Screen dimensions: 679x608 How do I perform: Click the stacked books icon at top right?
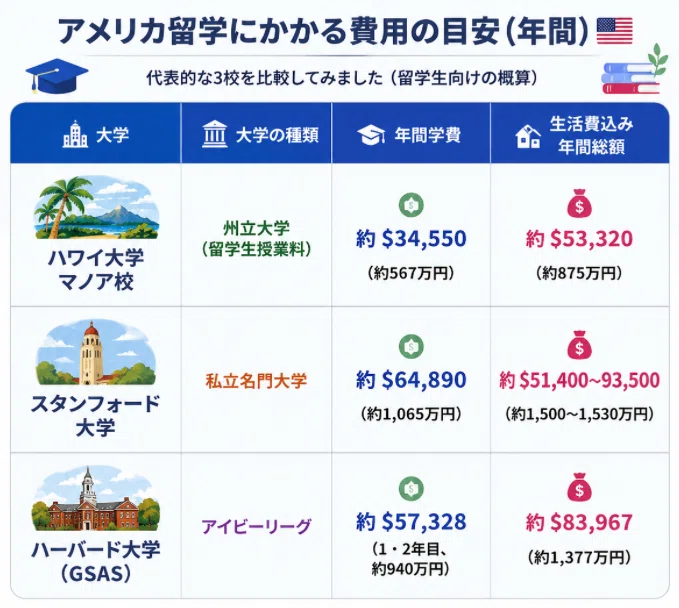632,74
